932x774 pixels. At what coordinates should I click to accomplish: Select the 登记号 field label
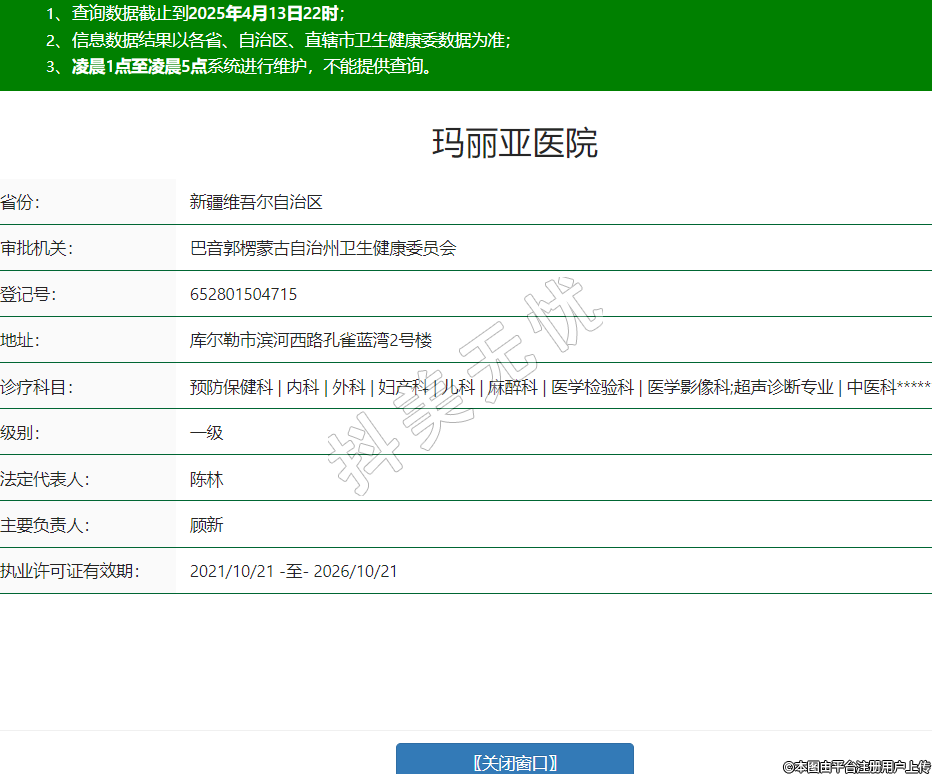[29, 294]
